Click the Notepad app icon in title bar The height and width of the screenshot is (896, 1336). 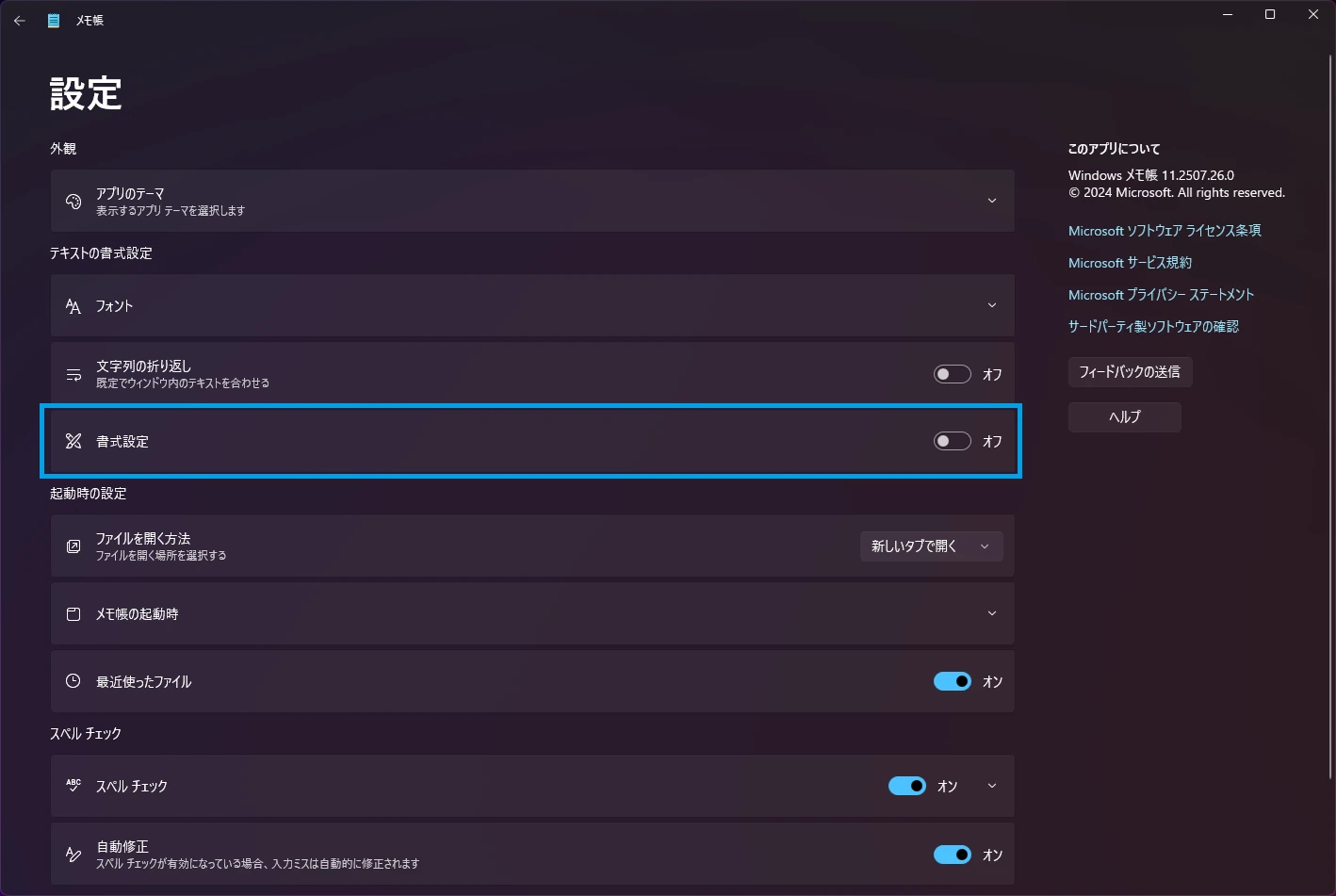point(54,20)
